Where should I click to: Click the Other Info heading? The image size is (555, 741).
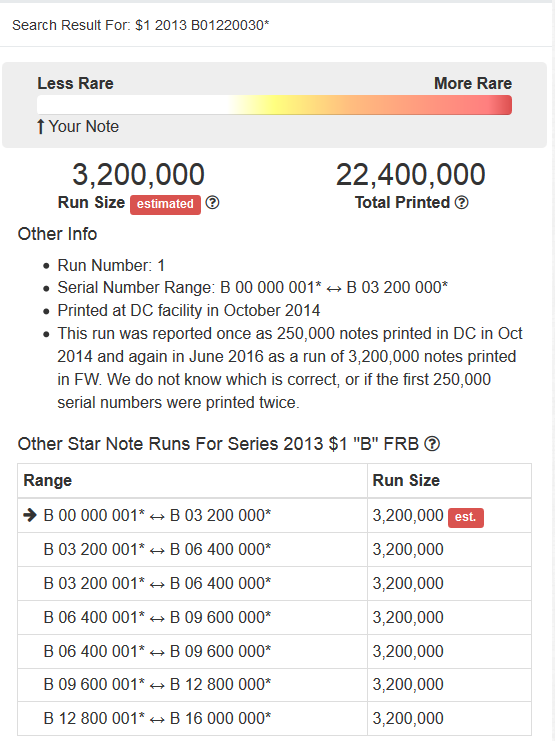[57, 234]
